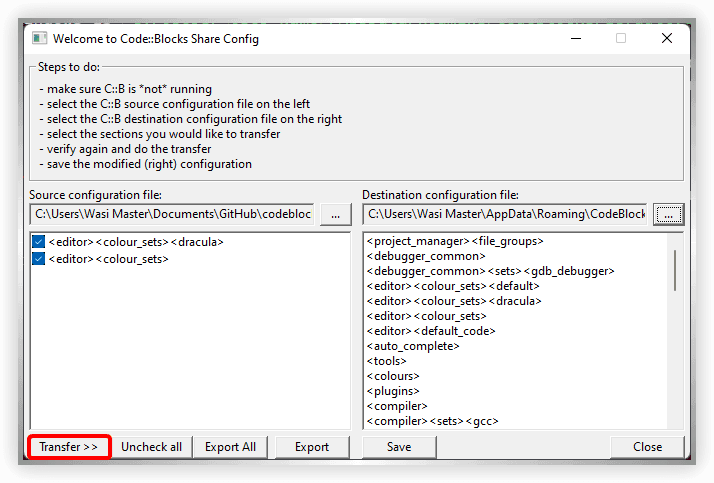Image resolution: width=714 pixels, height=483 pixels.
Task: Click Export All button
Action: tap(230, 447)
